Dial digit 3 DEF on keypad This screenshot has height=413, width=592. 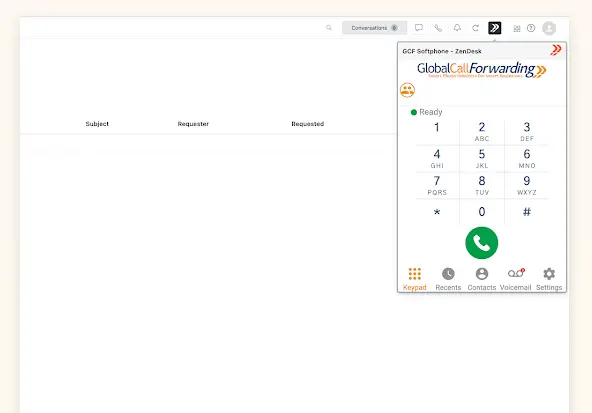527,132
